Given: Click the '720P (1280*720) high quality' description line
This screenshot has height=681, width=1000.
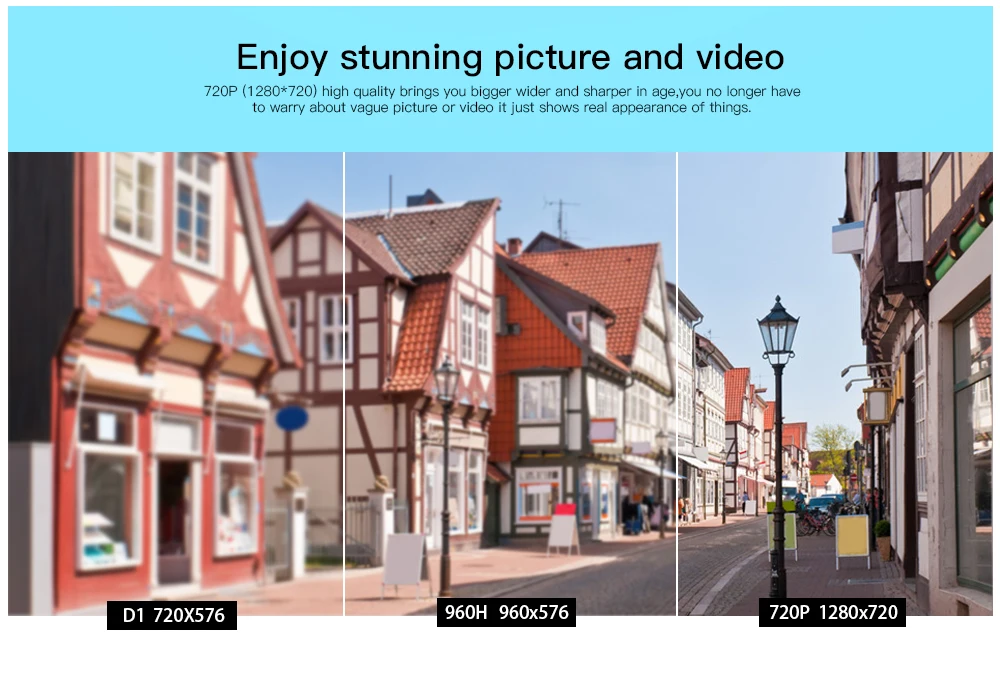Looking at the screenshot, I should click(x=502, y=91).
